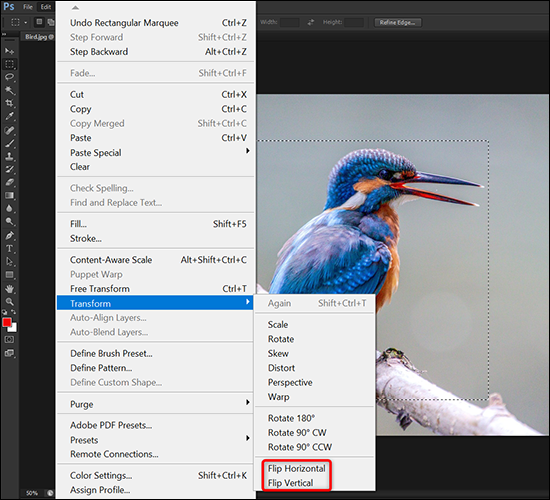The width and height of the screenshot is (550, 500).
Task: Select the Crop tool
Action: [x=9, y=103]
